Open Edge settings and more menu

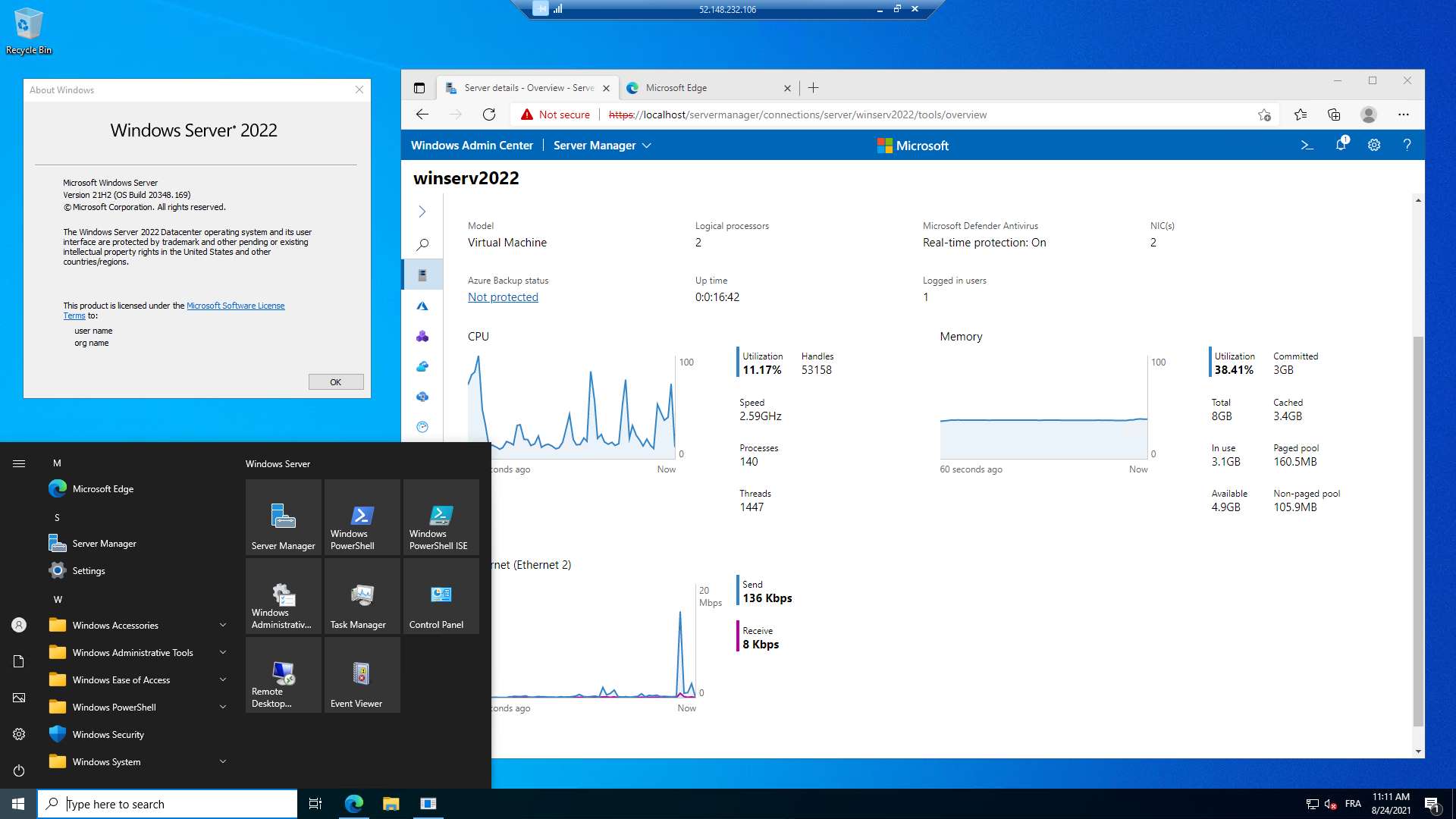(1404, 115)
